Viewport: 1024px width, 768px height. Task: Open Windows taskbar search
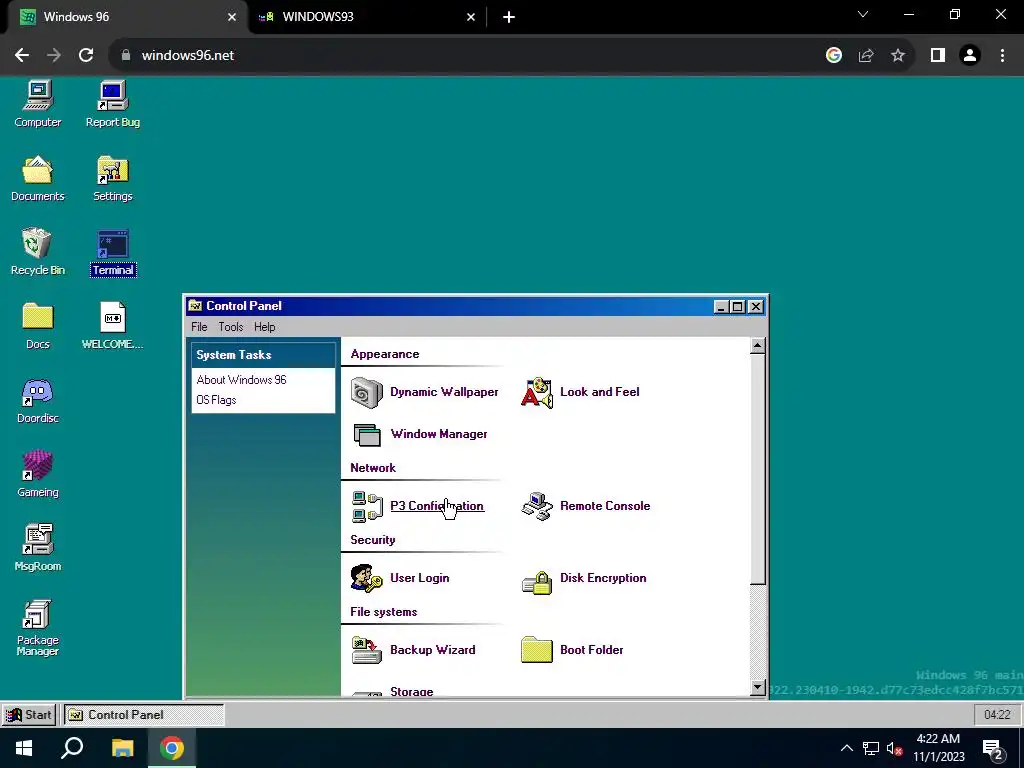72,748
